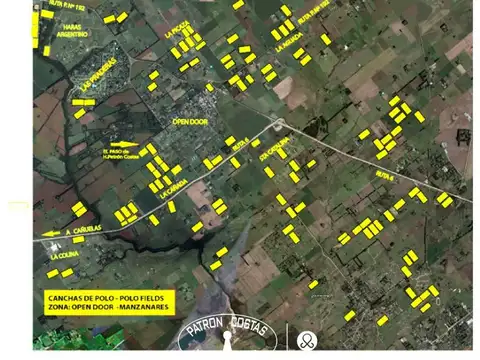Click RUTA P.Nº 192 label above Haras Argentino
The image size is (480, 360).
(66, 5)
